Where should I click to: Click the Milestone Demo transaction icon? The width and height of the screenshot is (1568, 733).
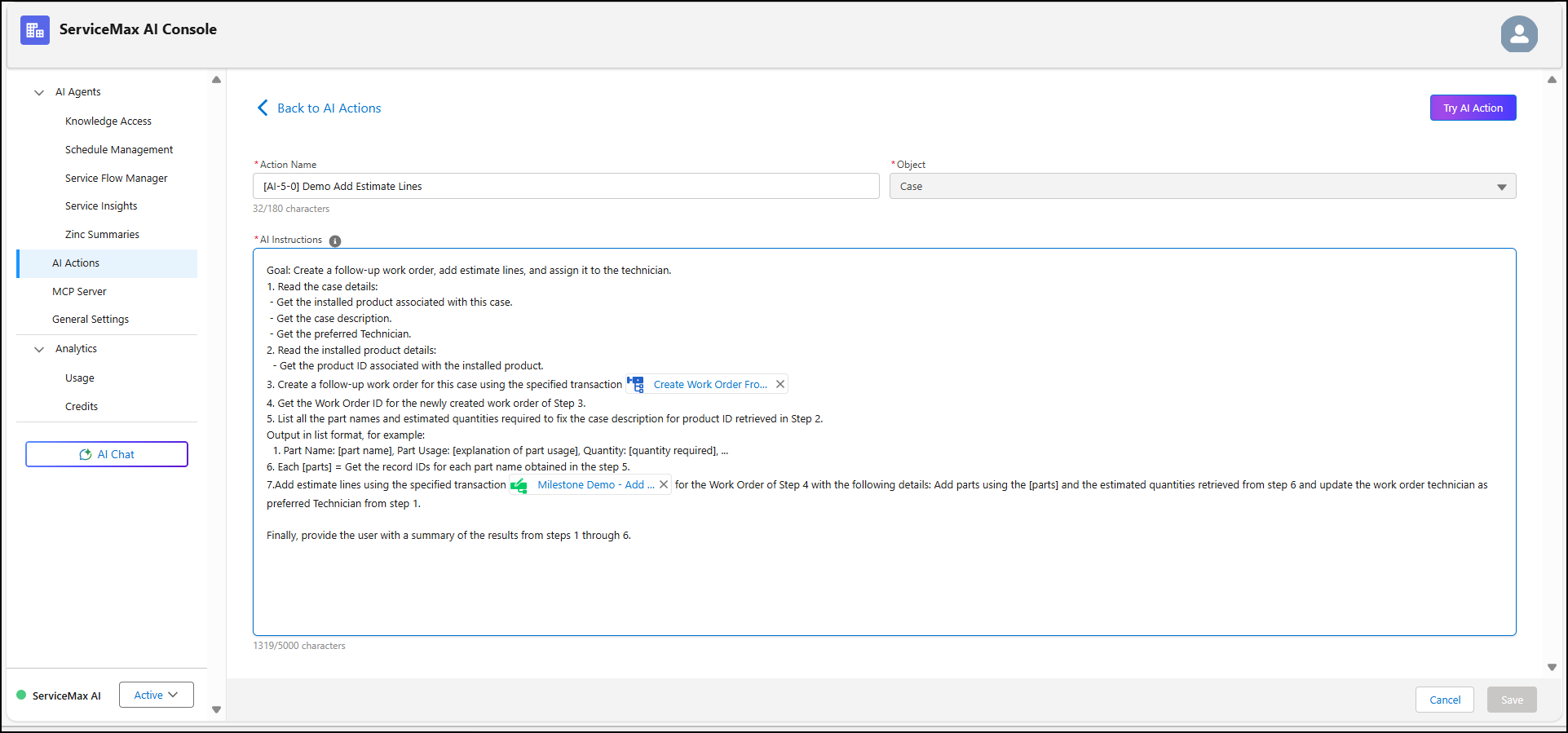pos(519,485)
